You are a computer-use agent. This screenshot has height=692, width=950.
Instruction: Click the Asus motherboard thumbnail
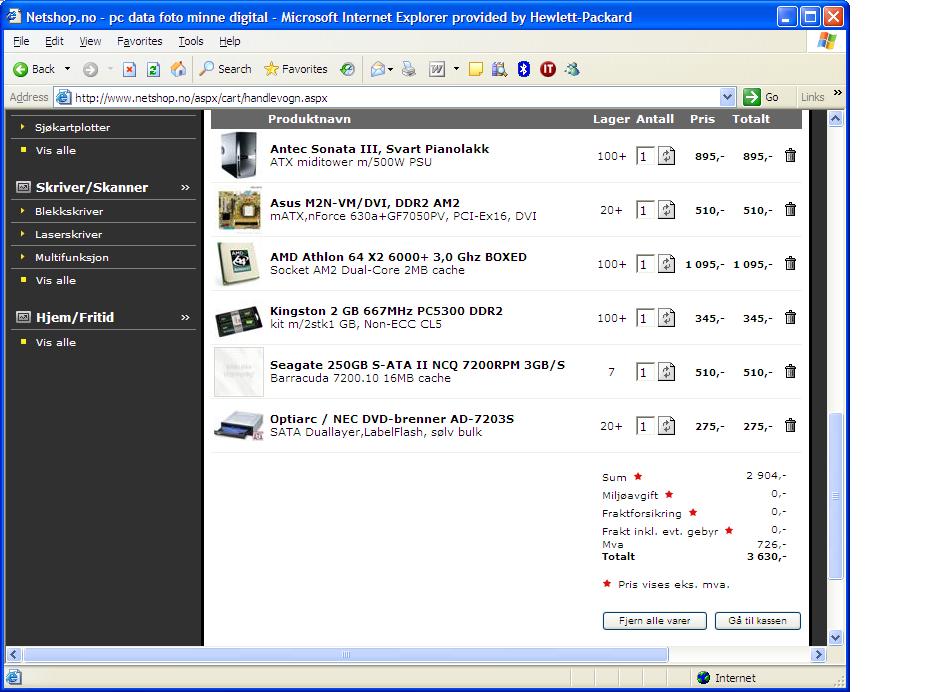click(239, 210)
